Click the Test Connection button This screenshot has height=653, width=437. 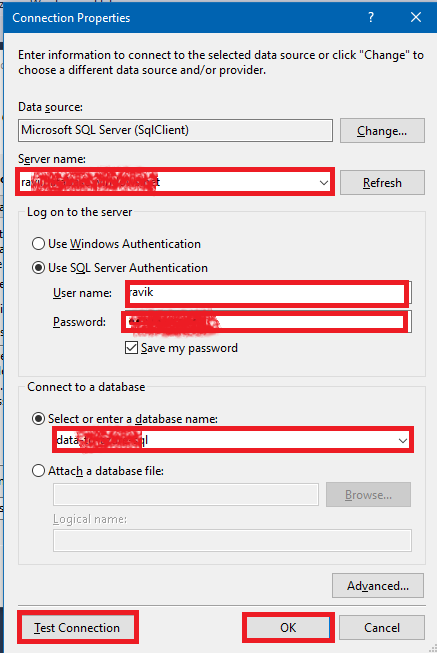77,627
